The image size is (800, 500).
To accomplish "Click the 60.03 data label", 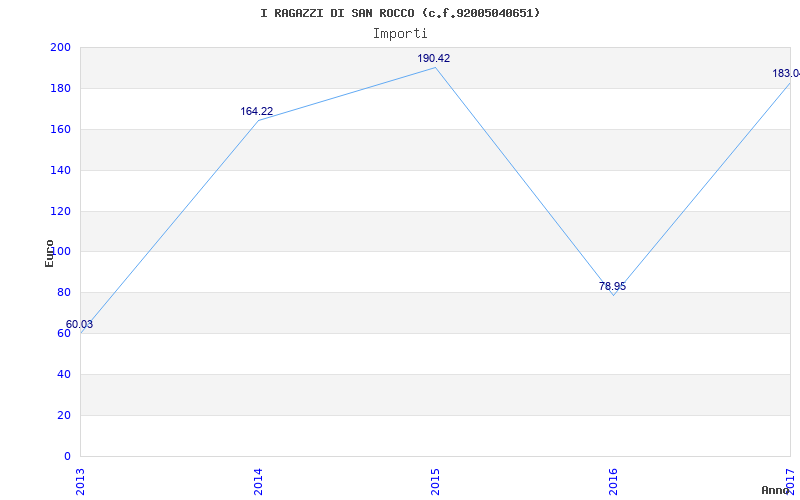I will [79, 324].
